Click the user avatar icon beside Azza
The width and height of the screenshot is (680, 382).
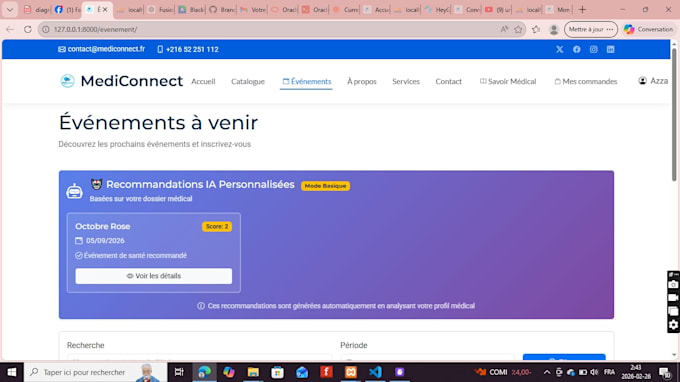[x=642, y=81]
